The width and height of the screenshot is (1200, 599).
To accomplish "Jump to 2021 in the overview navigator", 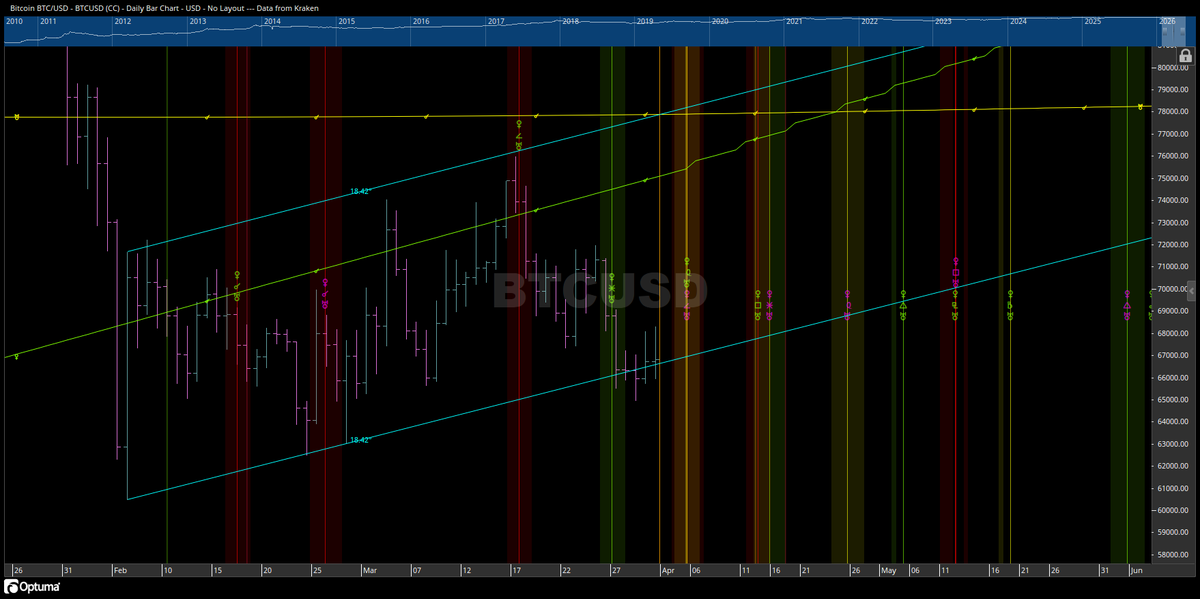I will [794, 20].
